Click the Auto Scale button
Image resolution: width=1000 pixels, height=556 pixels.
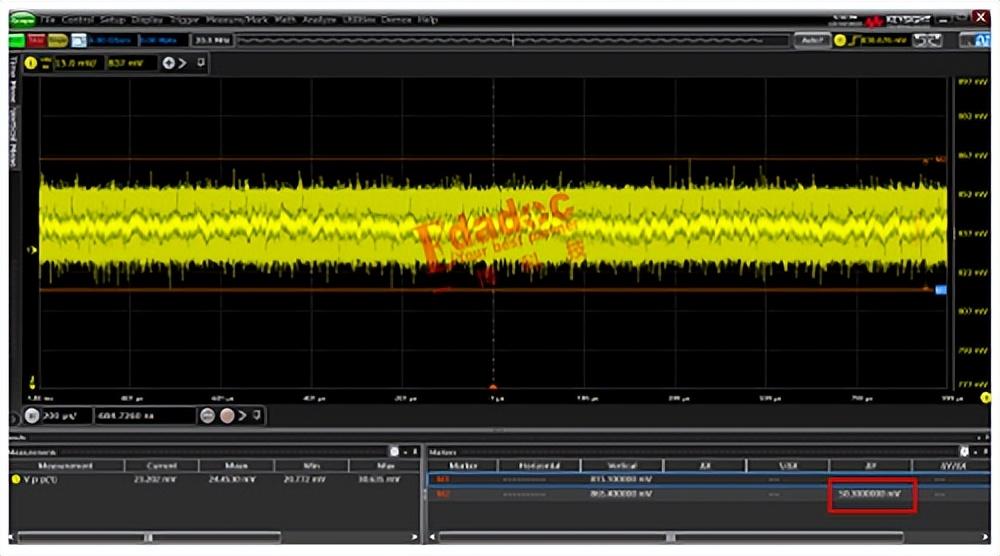click(812, 40)
